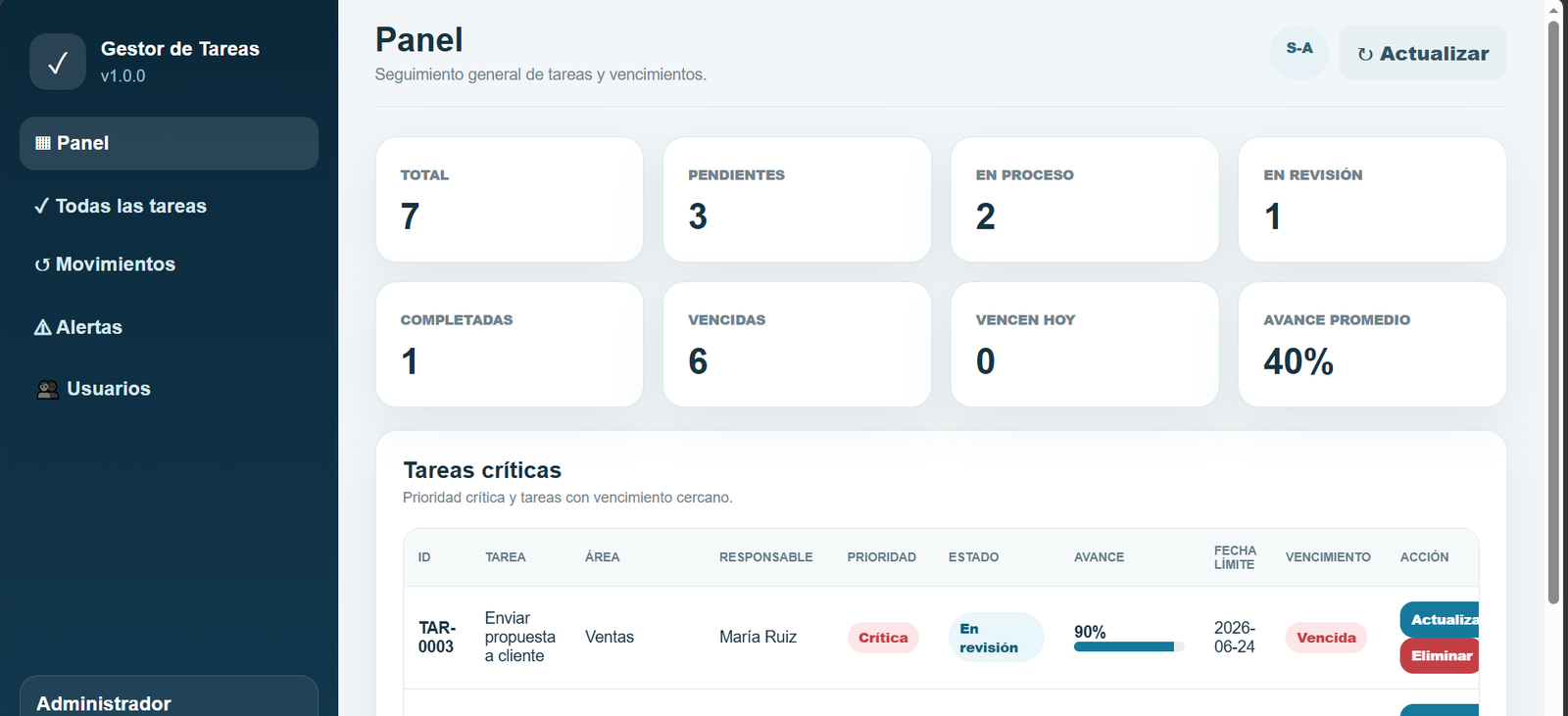Image resolution: width=1568 pixels, height=716 pixels.
Task: Click the responsable María Ruiz
Action: pyautogui.click(x=758, y=637)
